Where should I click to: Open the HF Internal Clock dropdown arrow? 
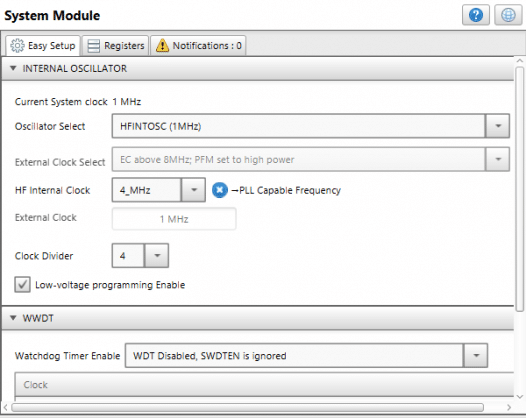tap(194, 190)
